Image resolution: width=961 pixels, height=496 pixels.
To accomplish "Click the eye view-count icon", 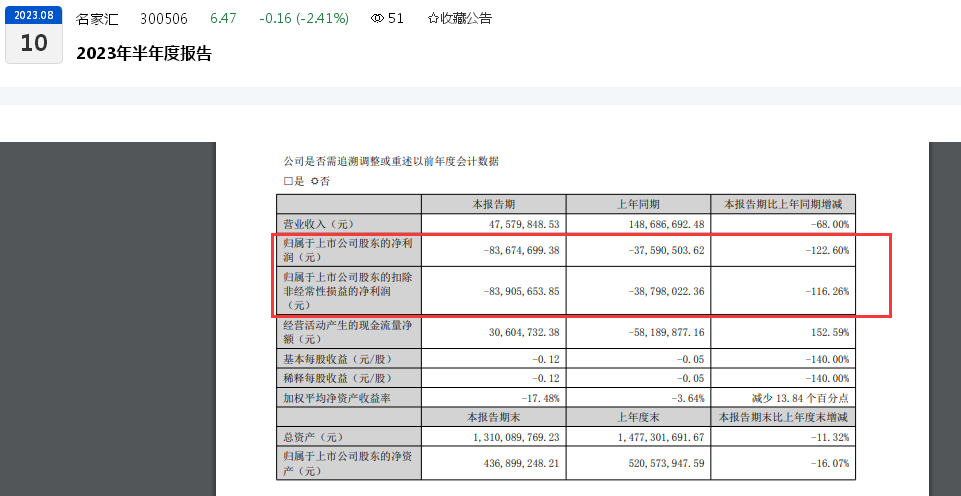I will point(378,18).
